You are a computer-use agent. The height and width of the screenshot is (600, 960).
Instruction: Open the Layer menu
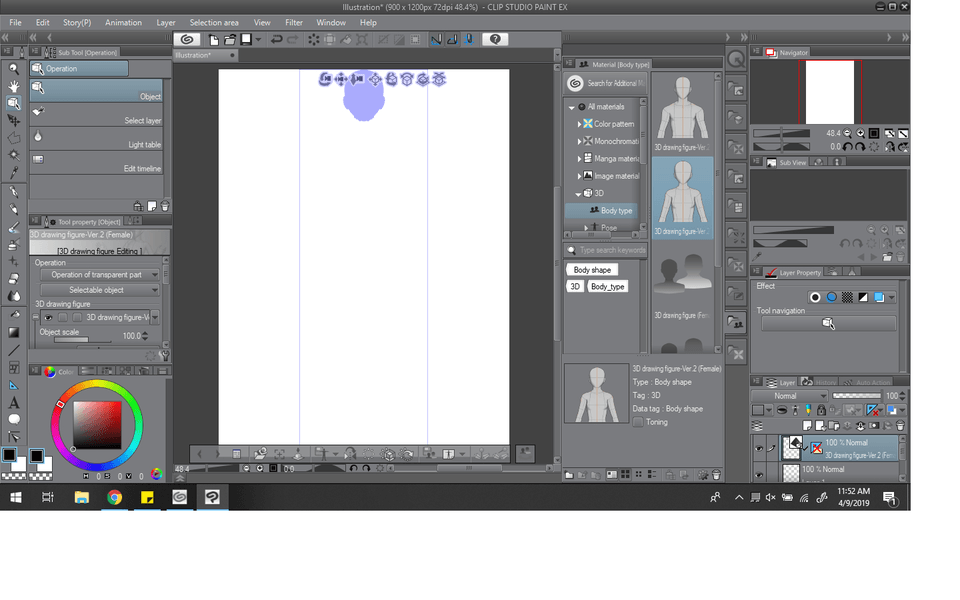click(x=166, y=23)
